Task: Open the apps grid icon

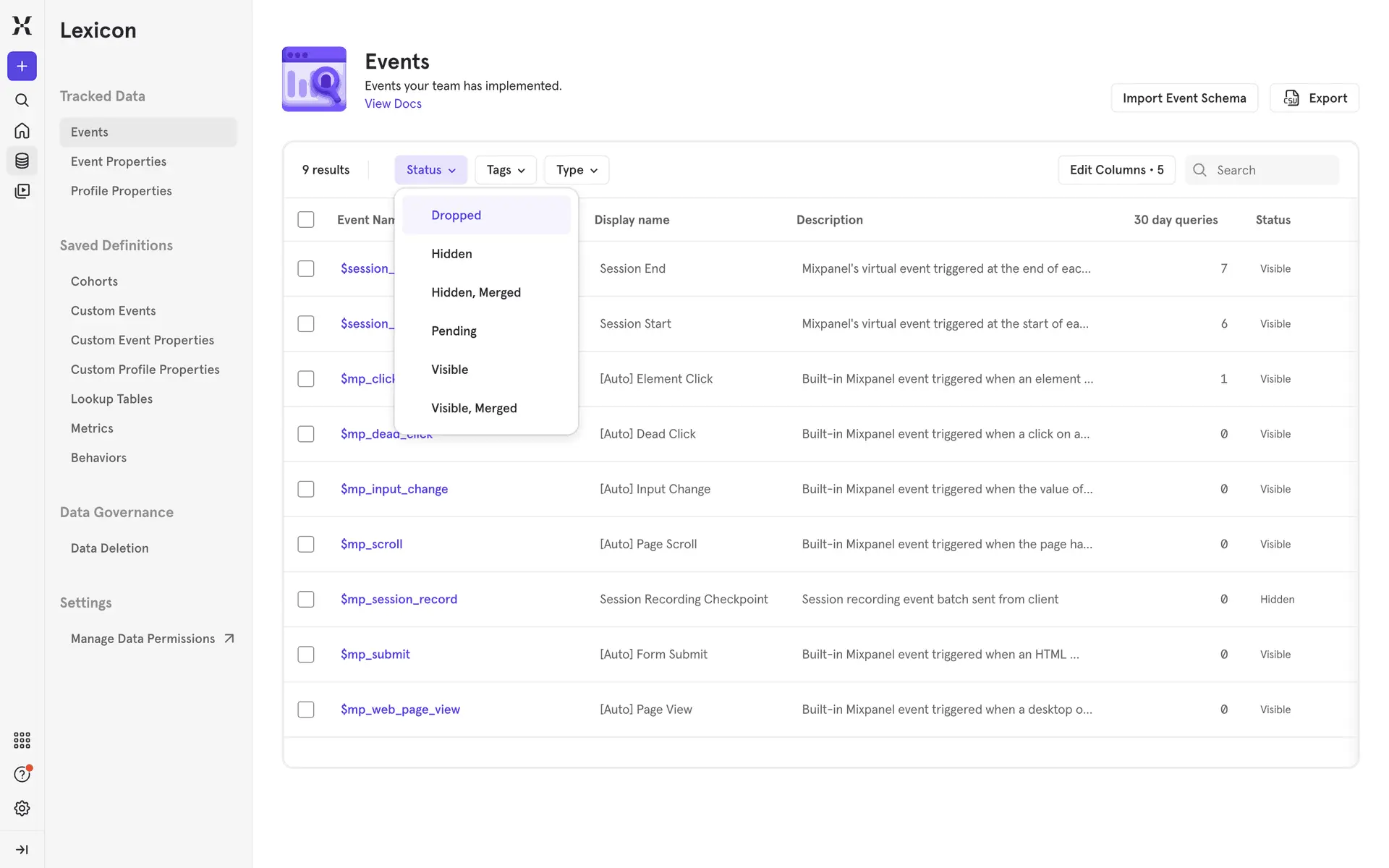Action: coord(22,740)
